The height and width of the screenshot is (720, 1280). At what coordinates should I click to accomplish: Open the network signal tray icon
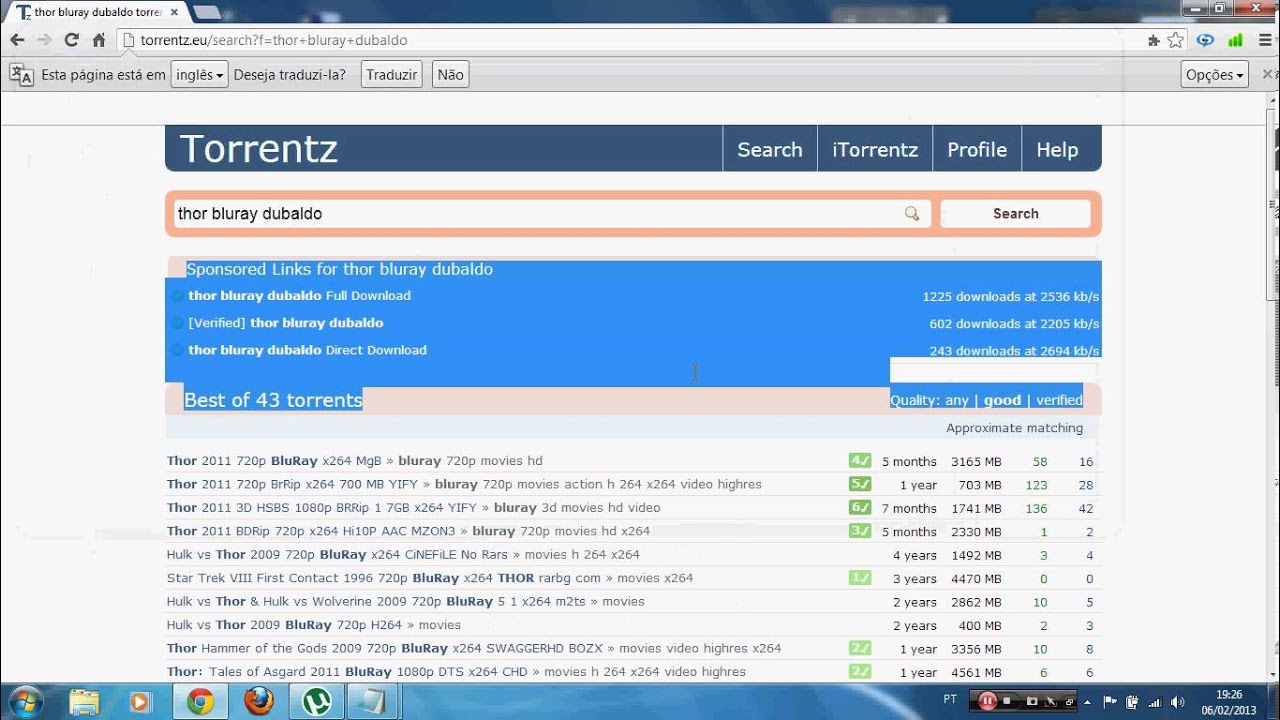(x=1155, y=701)
